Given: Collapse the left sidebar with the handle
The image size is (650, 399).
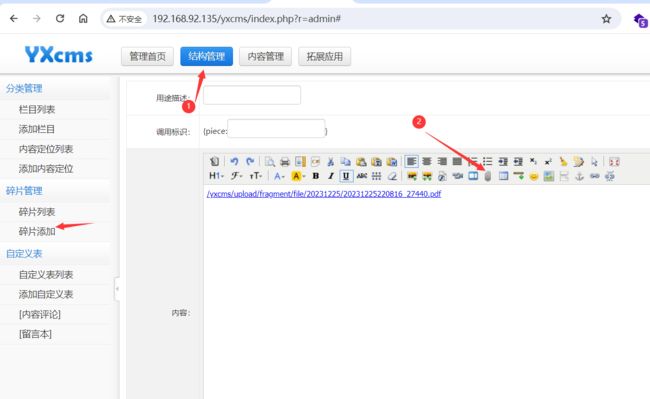Looking at the screenshot, I should pos(117,289).
